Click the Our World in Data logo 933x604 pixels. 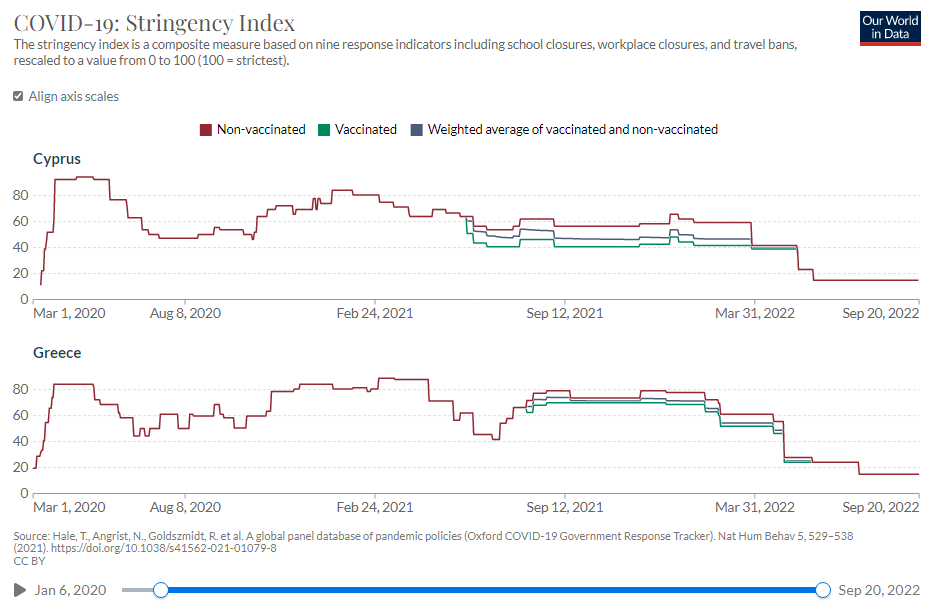click(890, 28)
